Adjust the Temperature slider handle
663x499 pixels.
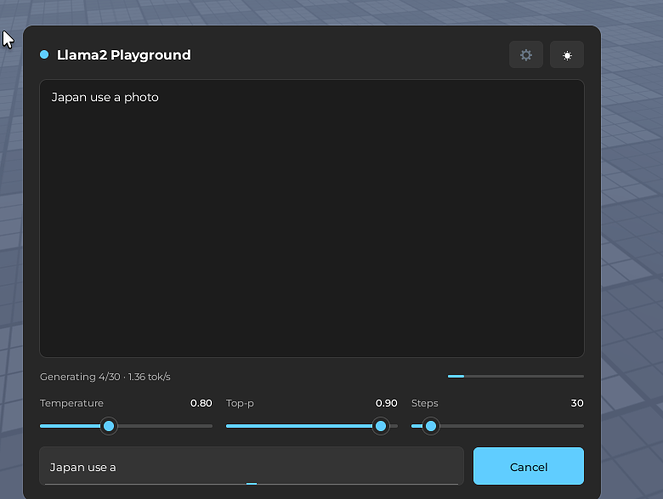(x=109, y=426)
